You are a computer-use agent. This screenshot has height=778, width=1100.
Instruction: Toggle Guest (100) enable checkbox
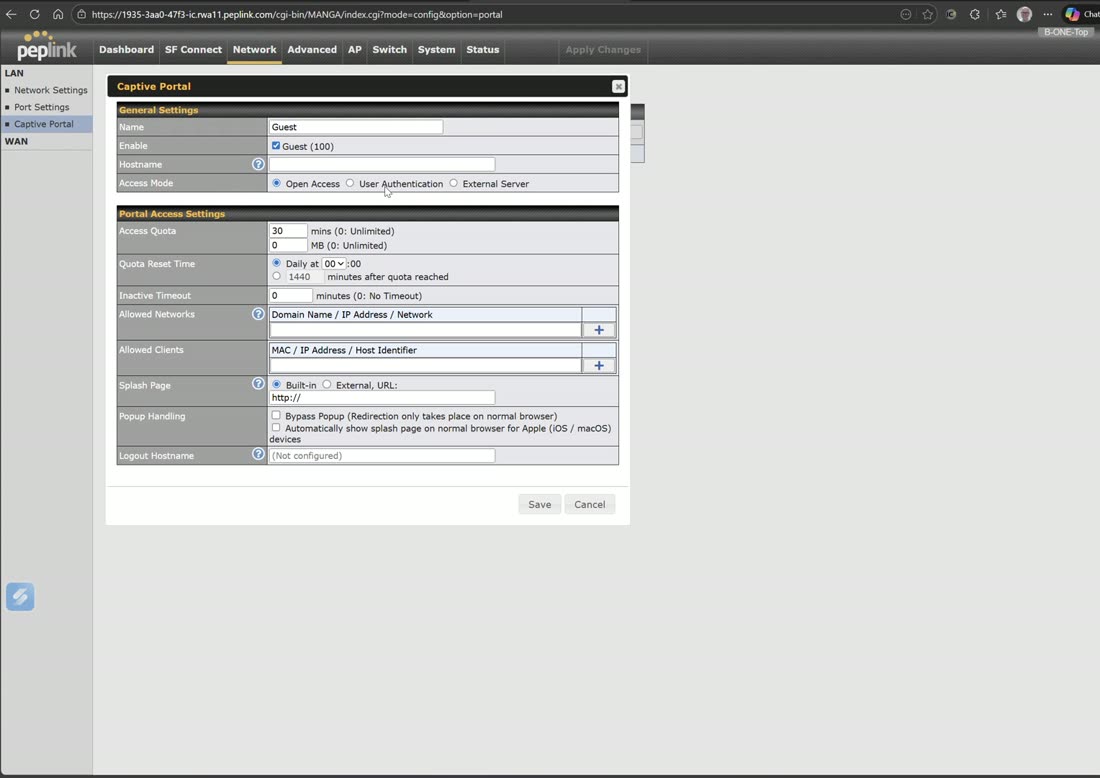tap(276, 146)
